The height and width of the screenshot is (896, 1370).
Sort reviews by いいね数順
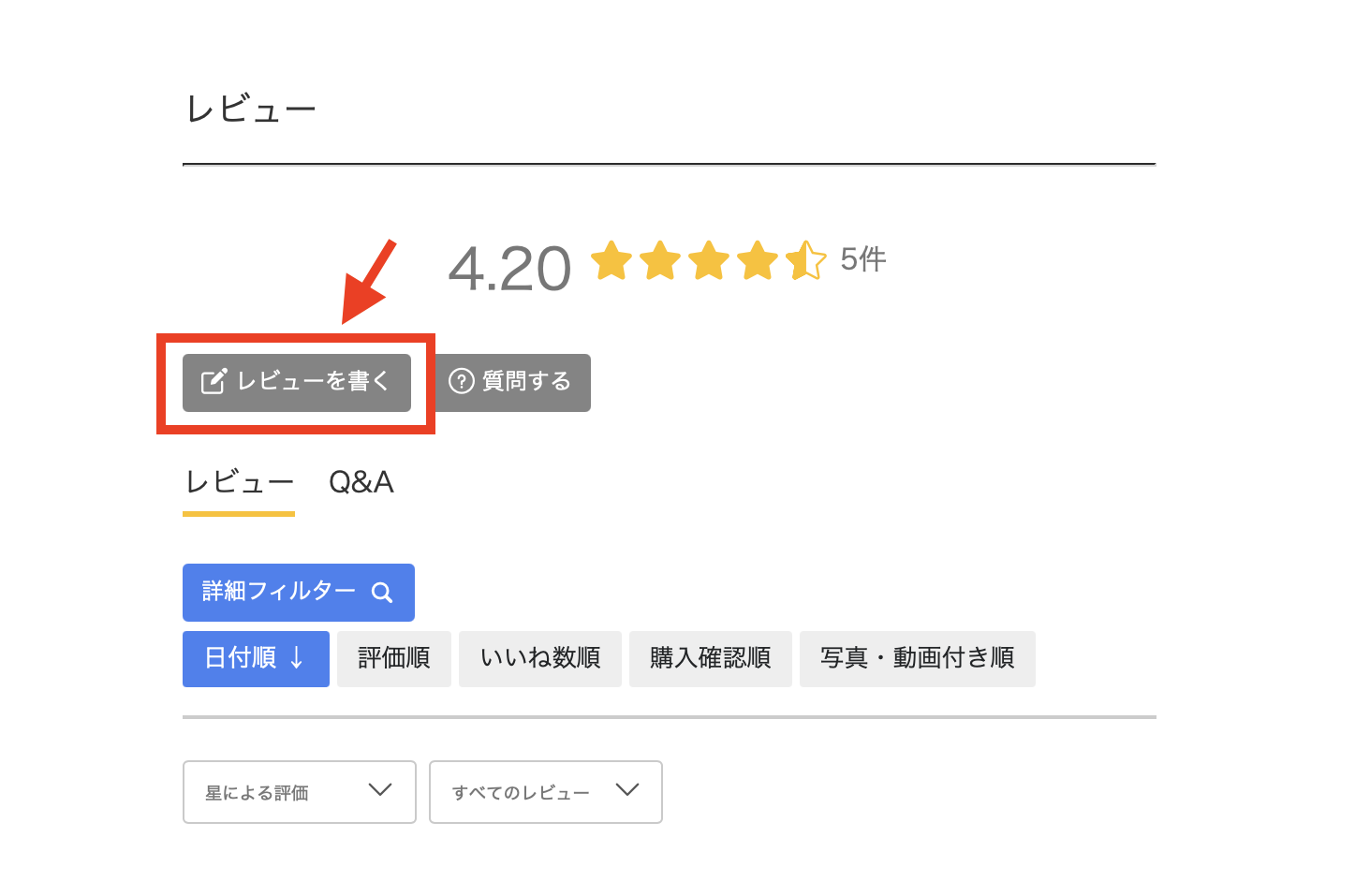tap(539, 658)
